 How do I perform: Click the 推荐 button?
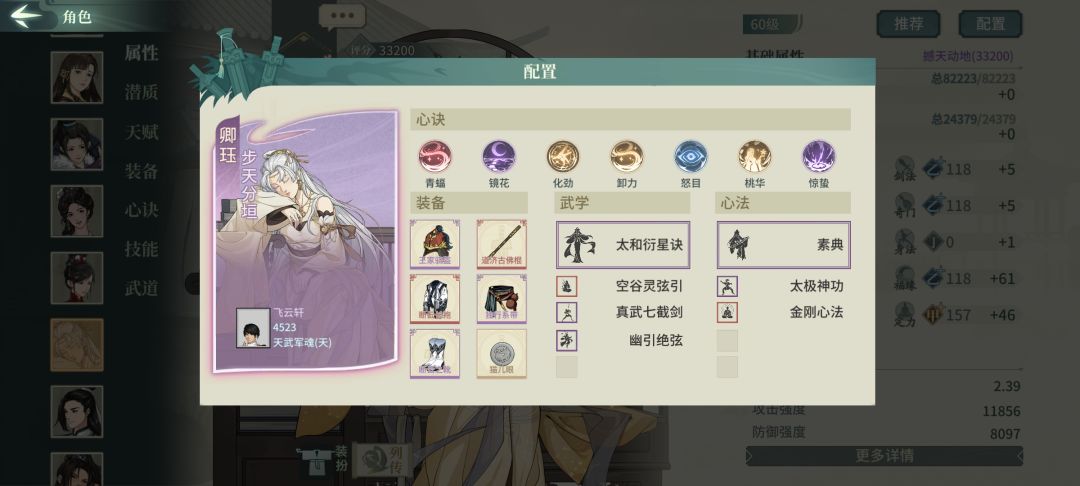pos(908,24)
